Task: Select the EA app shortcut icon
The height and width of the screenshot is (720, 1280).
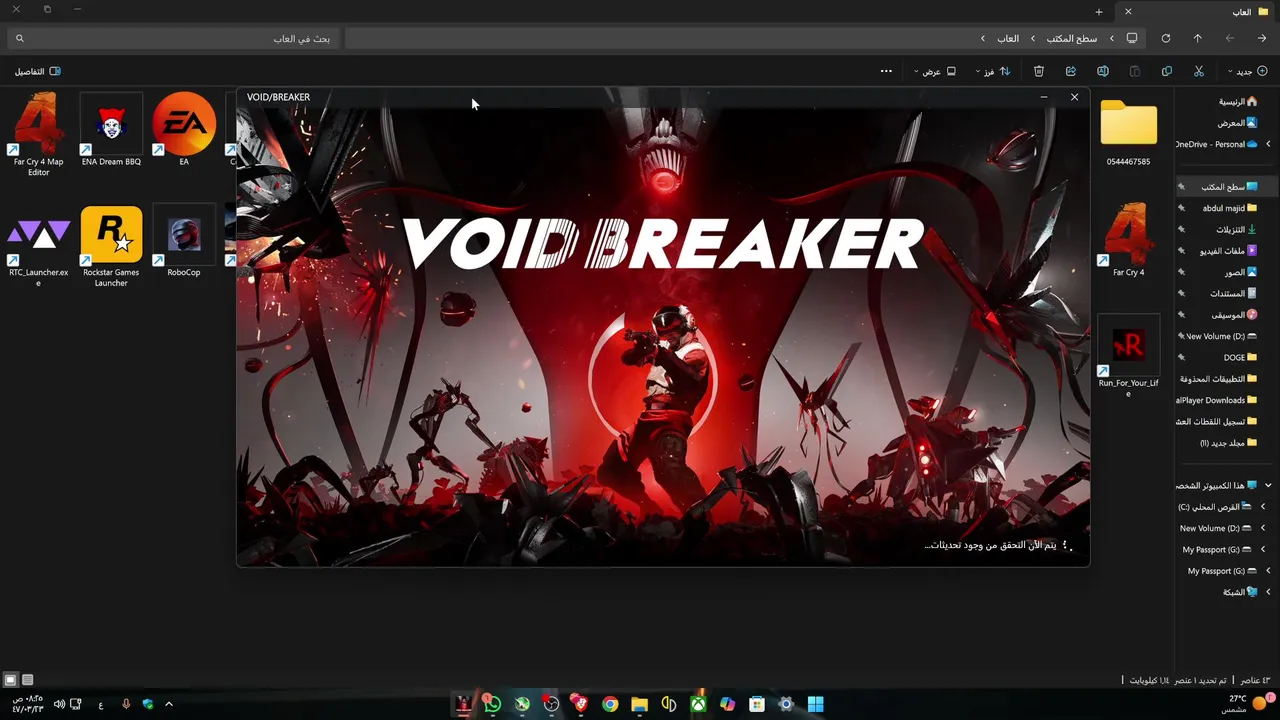Action: click(184, 128)
